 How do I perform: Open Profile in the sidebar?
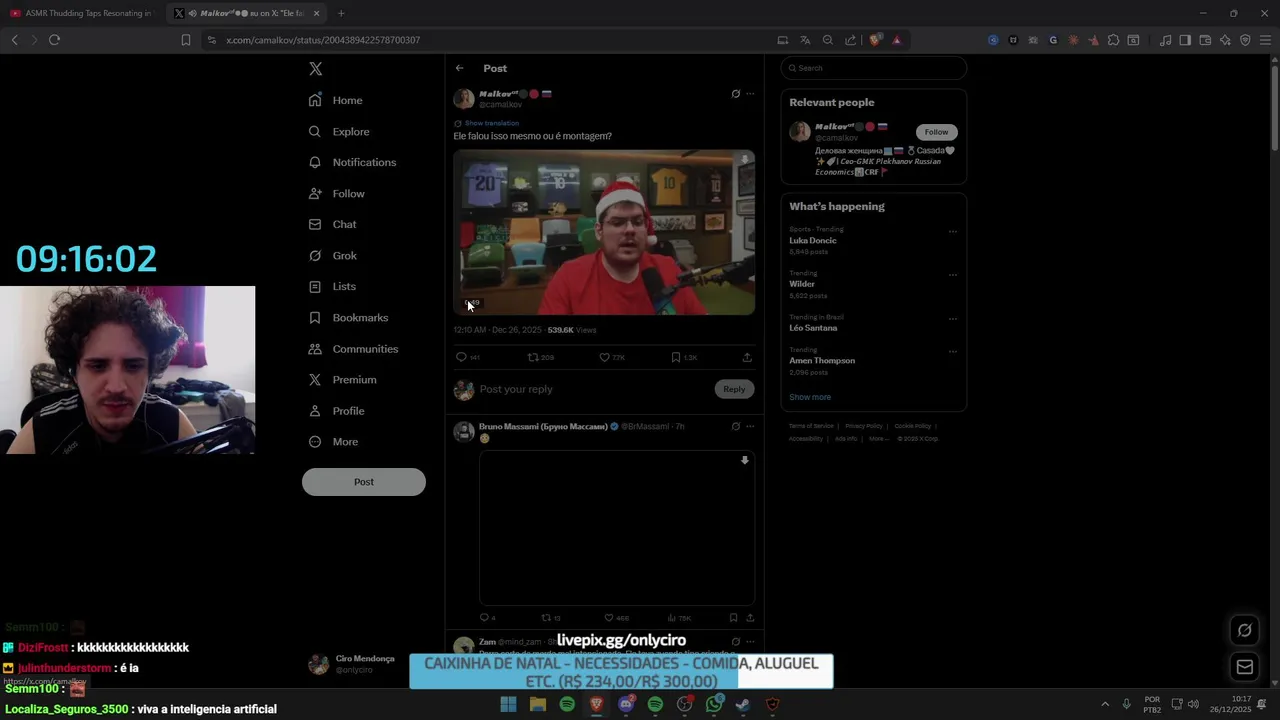[x=336, y=411]
